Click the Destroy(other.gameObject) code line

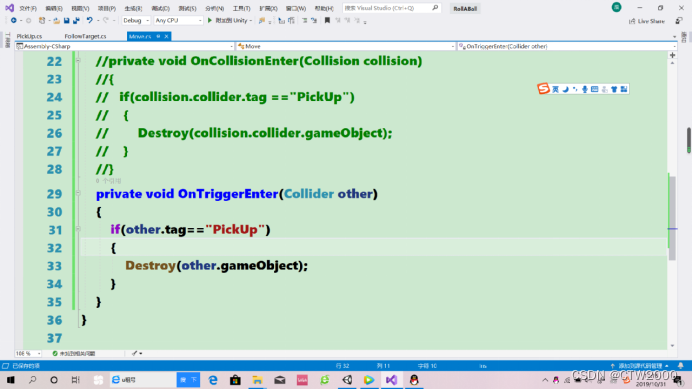(217, 265)
